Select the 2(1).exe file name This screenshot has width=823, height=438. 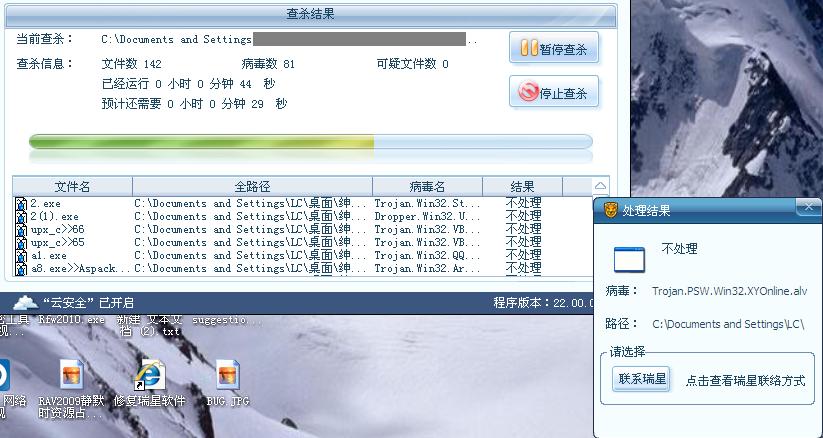tap(54, 216)
